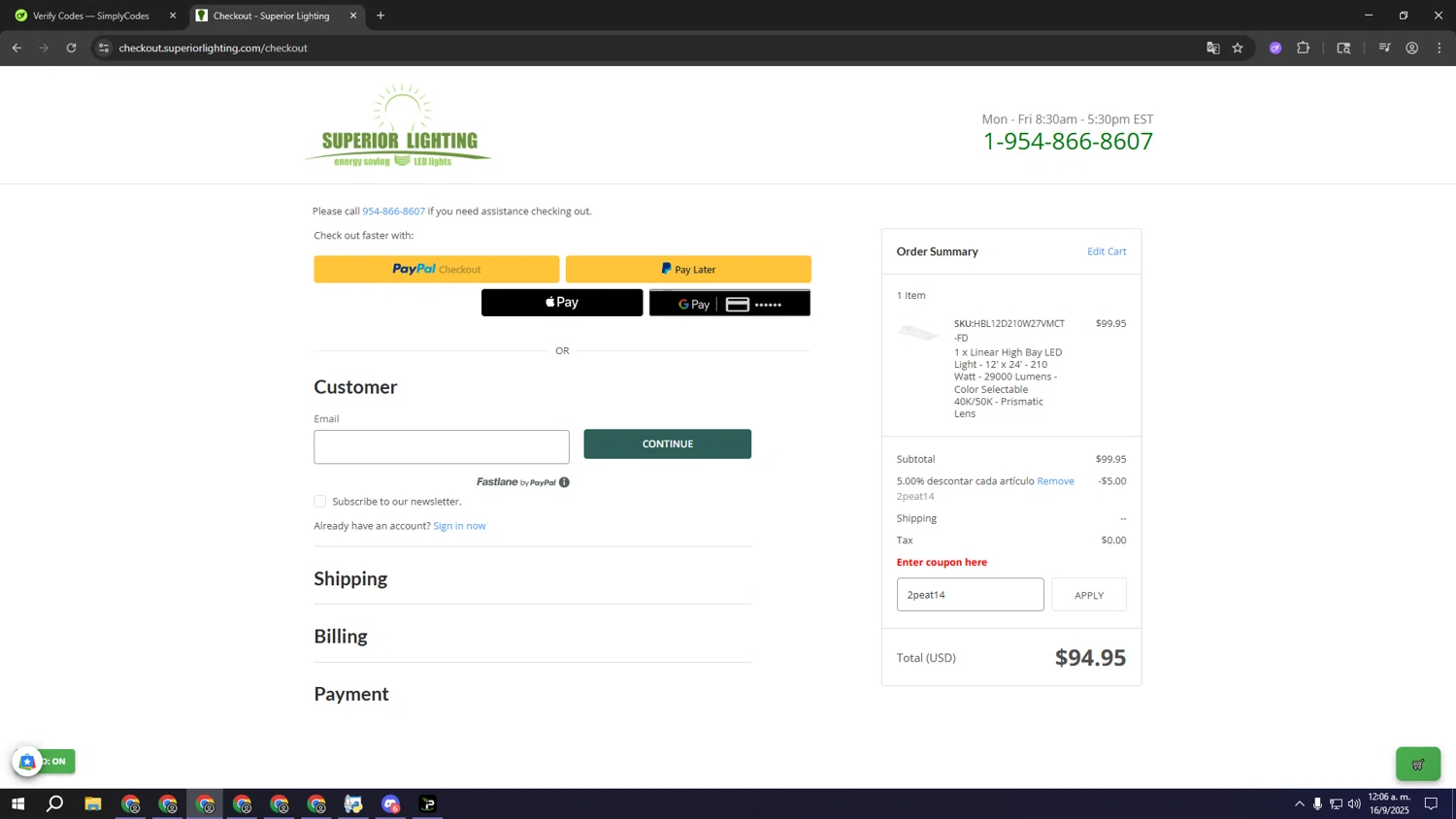Close the Checkout Superior Lighting tab
Screen dimensions: 1456x819
point(353,16)
